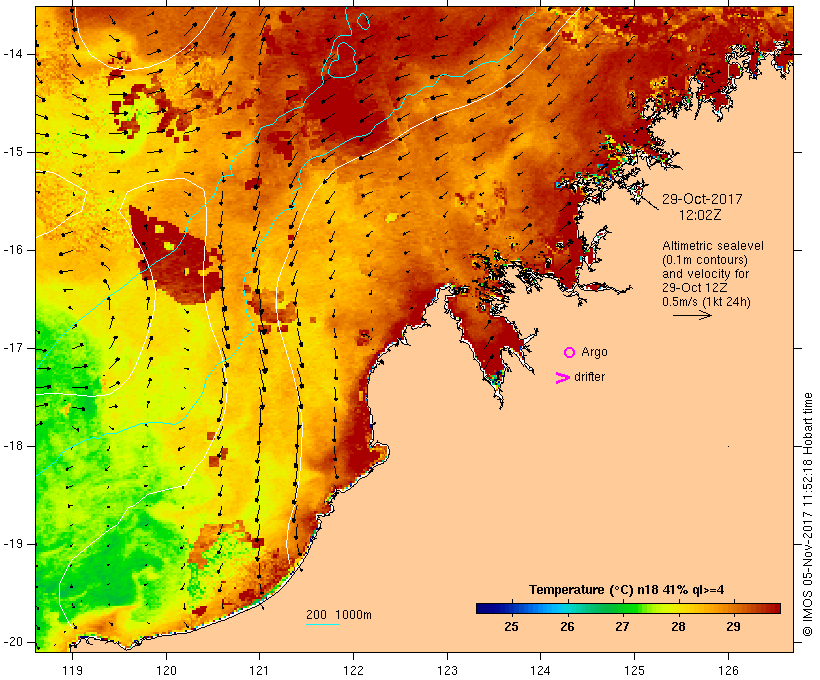Screen dimensions: 820x680
Task: Click longitude axis label 123
Action: (447, 670)
